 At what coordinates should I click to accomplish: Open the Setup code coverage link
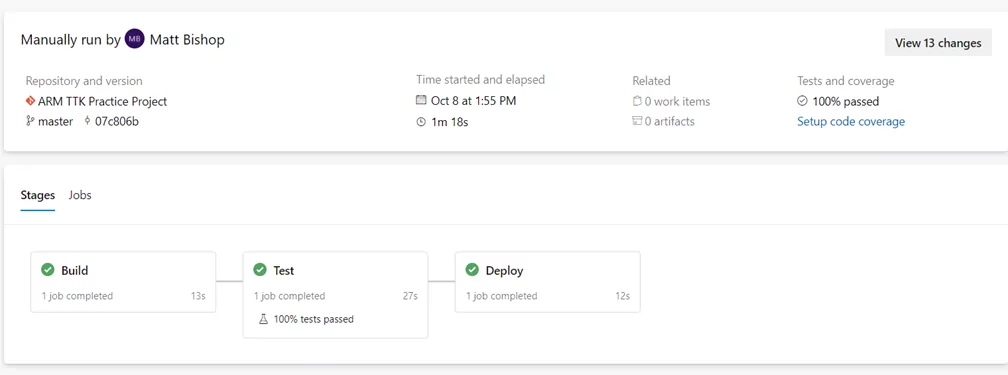click(x=850, y=121)
